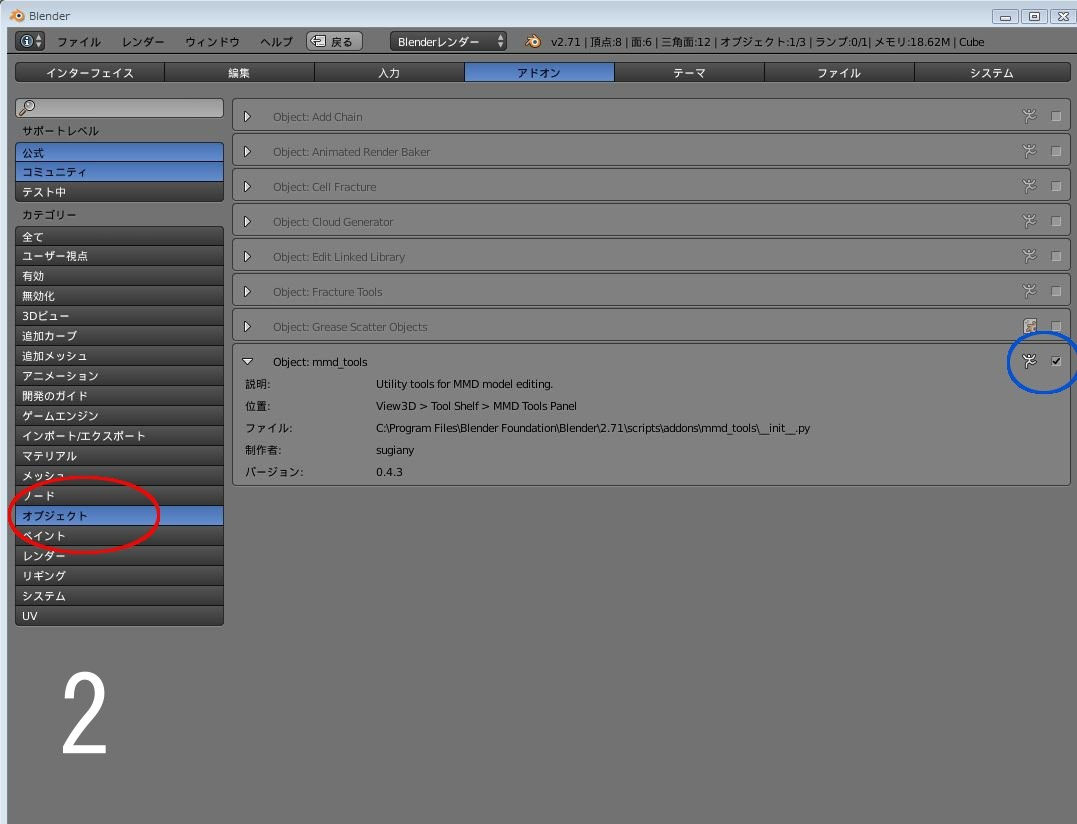Viewport: 1077px width, 824px height.
Task: Open the ヘルプ menu
Action: click(276, 42)
